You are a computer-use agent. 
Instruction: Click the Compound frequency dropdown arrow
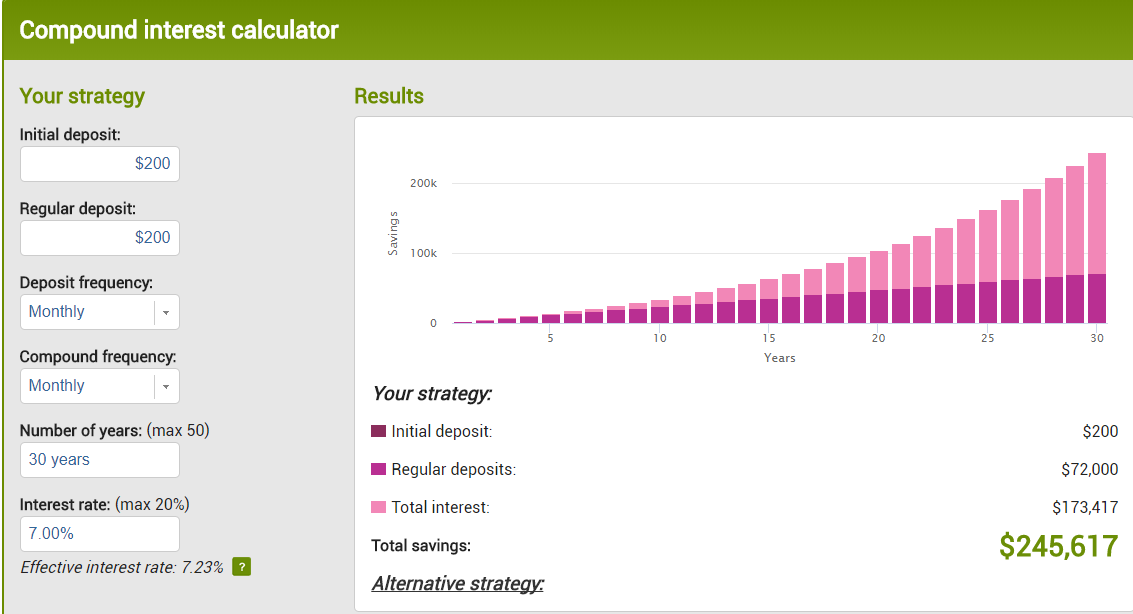[166, 386]
